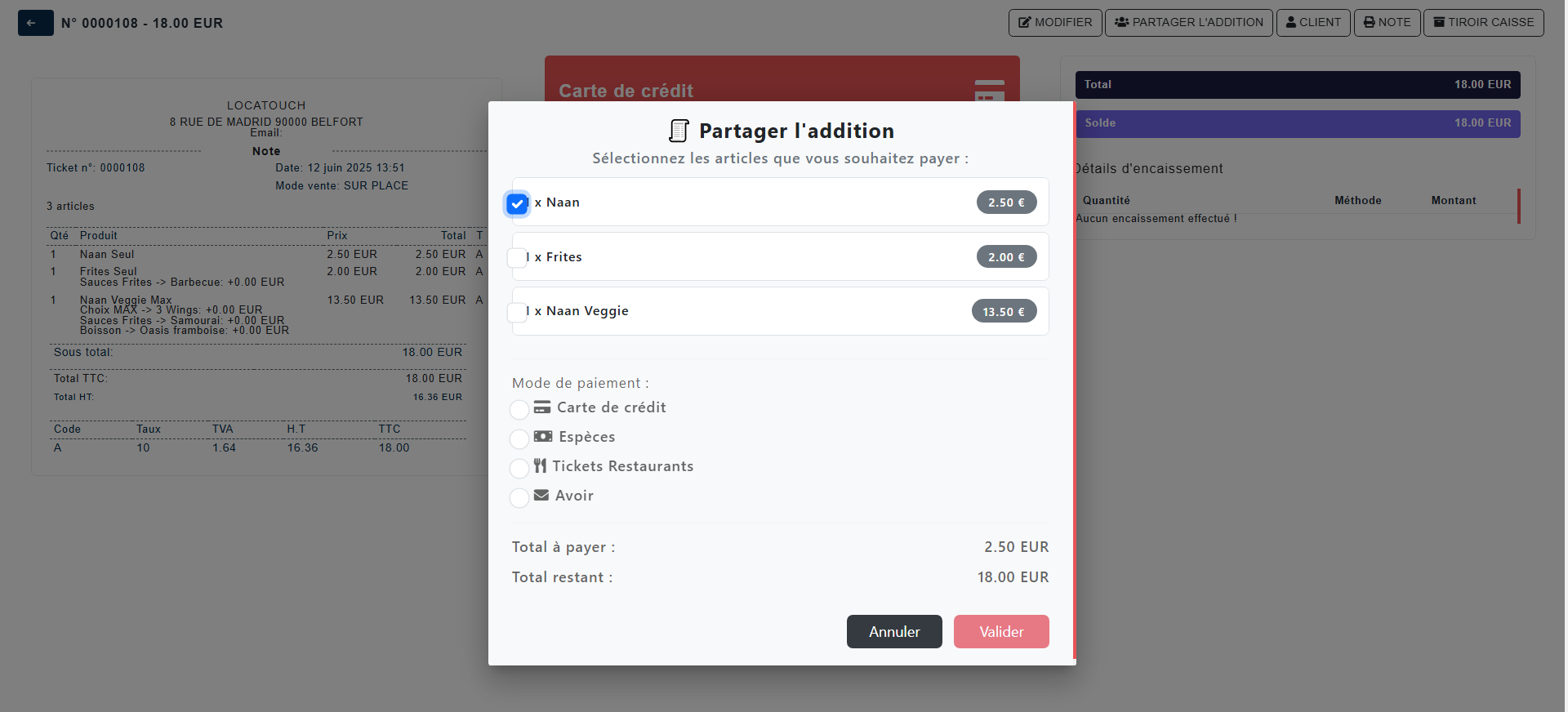Select the Naan Veggie checkbox

click(x=518, y=312)
